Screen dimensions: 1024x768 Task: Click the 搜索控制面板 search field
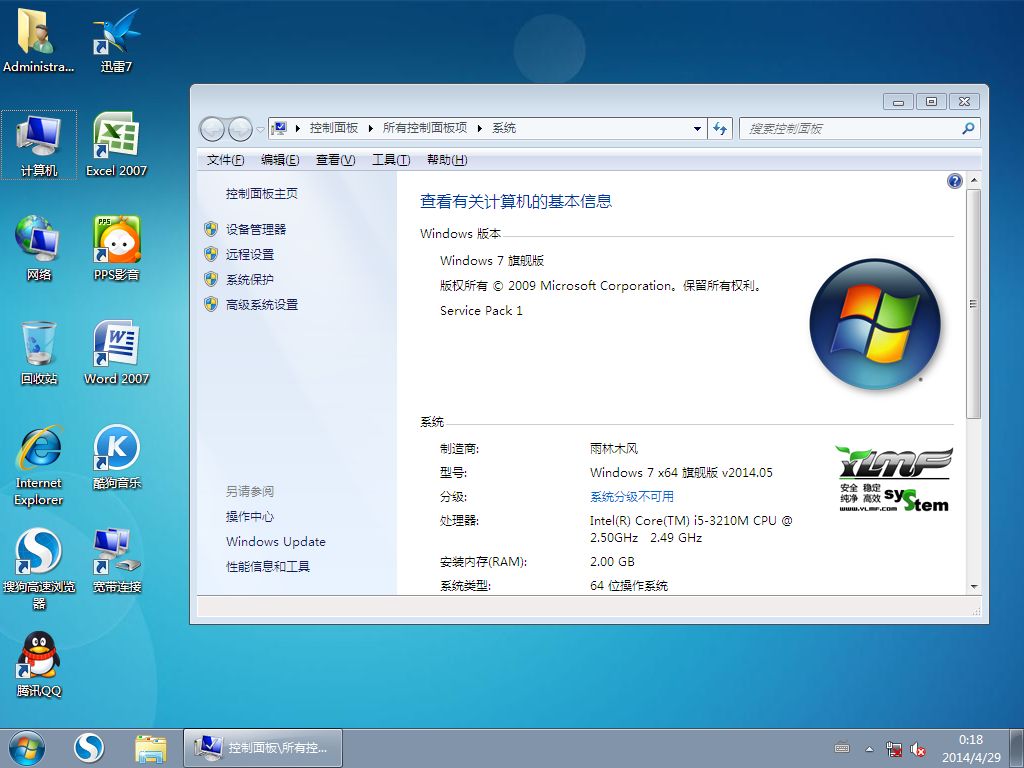(x=850, y=129)
